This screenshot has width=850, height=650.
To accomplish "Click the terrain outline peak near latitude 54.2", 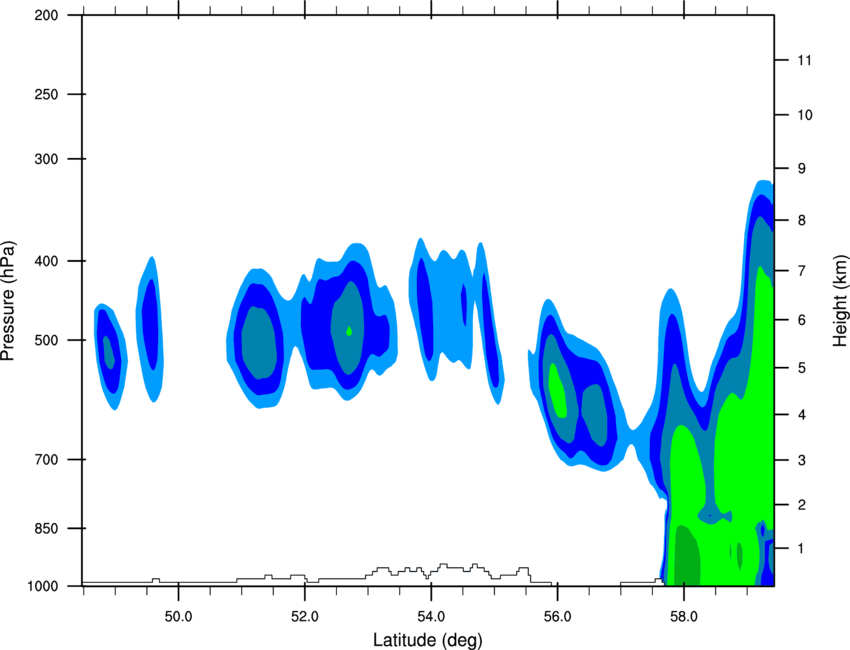I will pos(443,567).
